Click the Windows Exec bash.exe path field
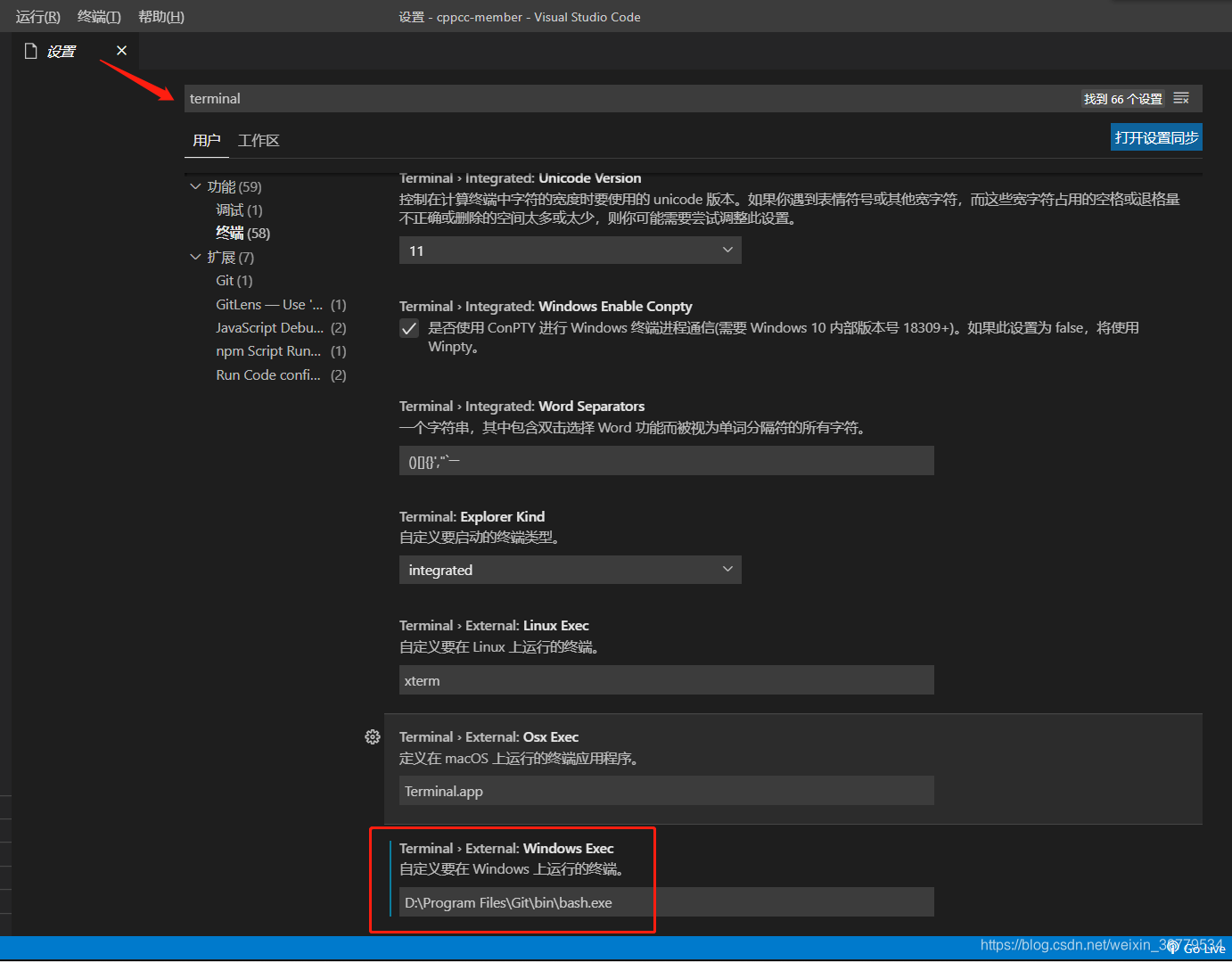Screen dimensions: 1232x962 click(x=666, y=902)
